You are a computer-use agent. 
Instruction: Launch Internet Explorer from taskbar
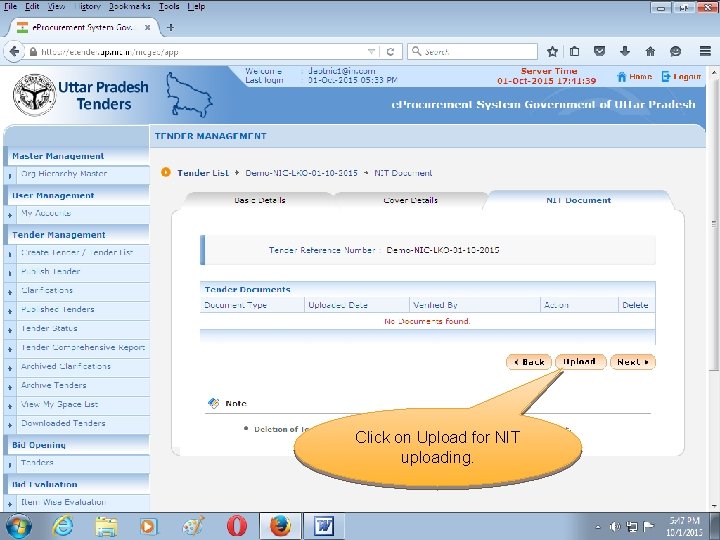[62, 526]
